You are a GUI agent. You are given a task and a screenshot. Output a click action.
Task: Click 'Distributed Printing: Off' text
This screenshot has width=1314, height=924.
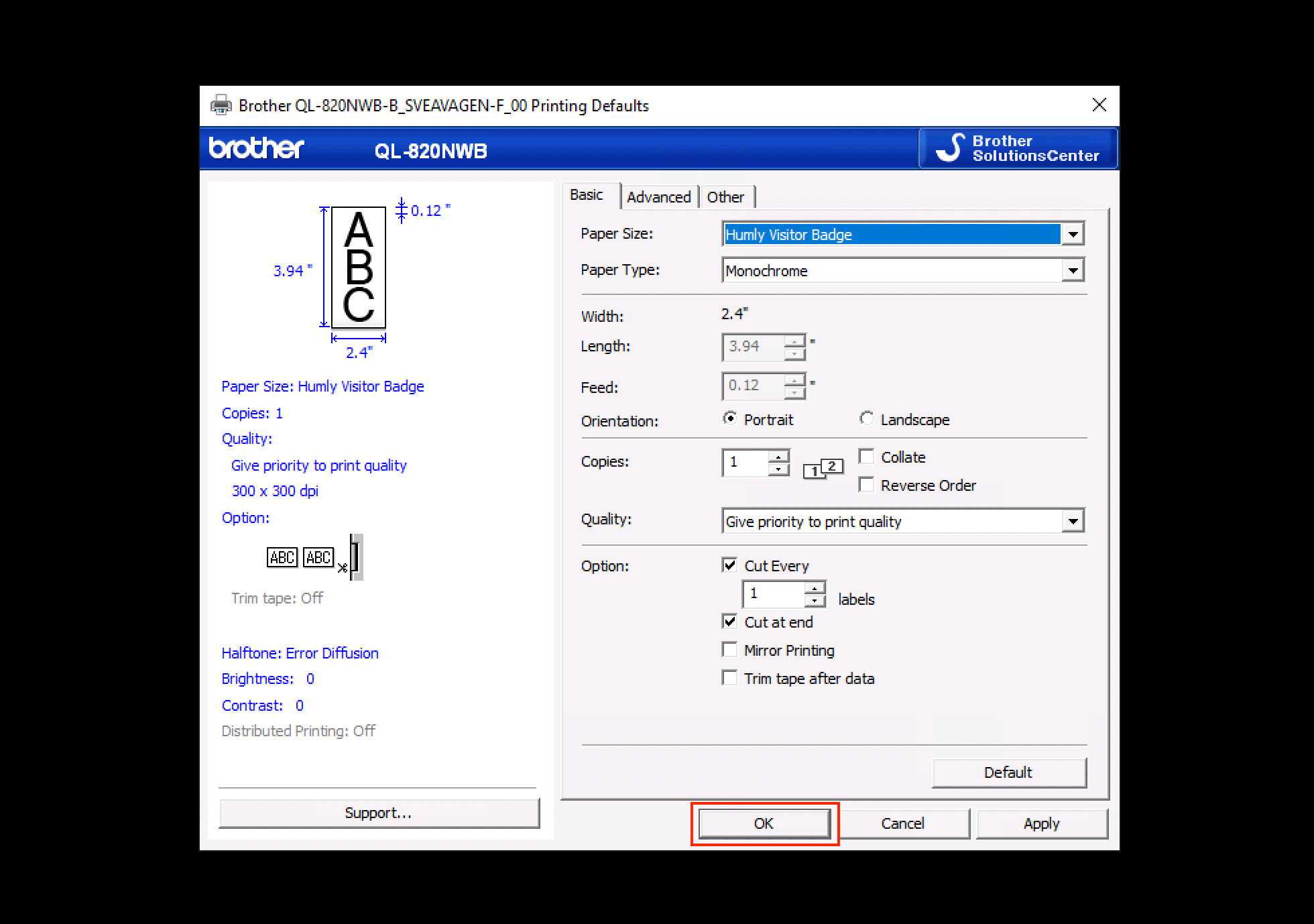pos(298,731)
